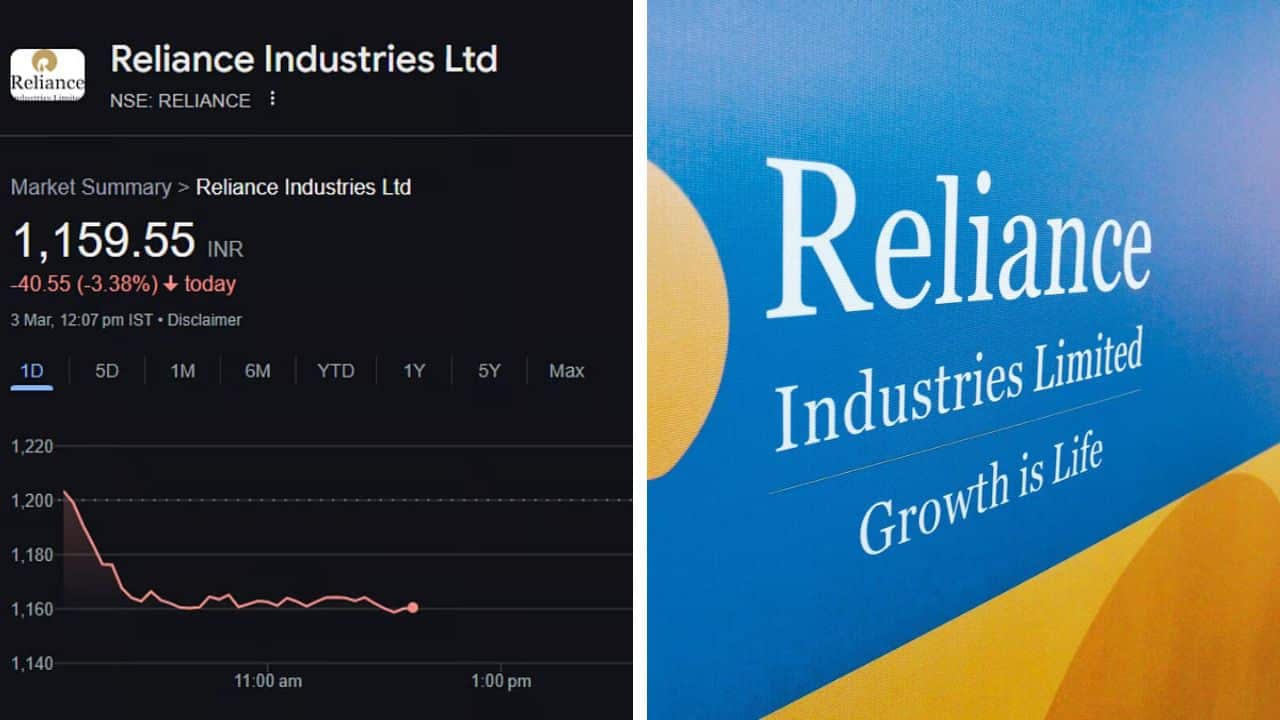The width and height of the screenshot is (1280, 720).
Task: Select the highlighted endpoint dot on the chart
Action: coord(413,606)
